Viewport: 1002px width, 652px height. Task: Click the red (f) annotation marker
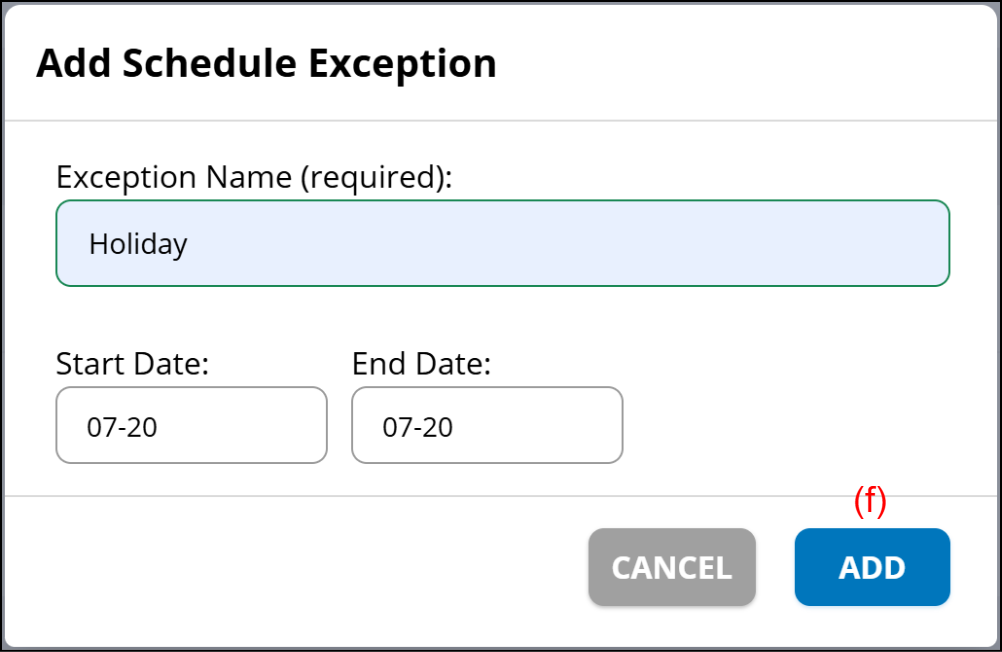click(870, 501)
